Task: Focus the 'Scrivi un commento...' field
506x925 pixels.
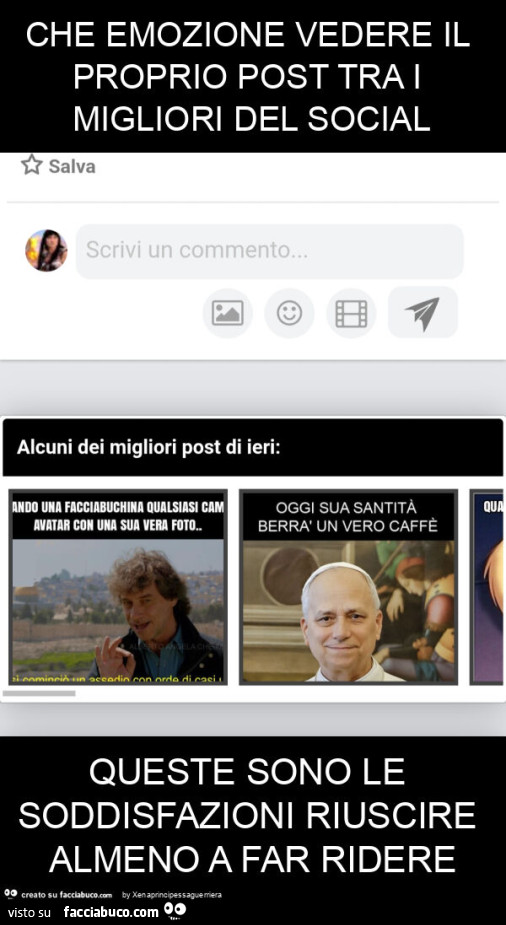Action: point(270,251)
